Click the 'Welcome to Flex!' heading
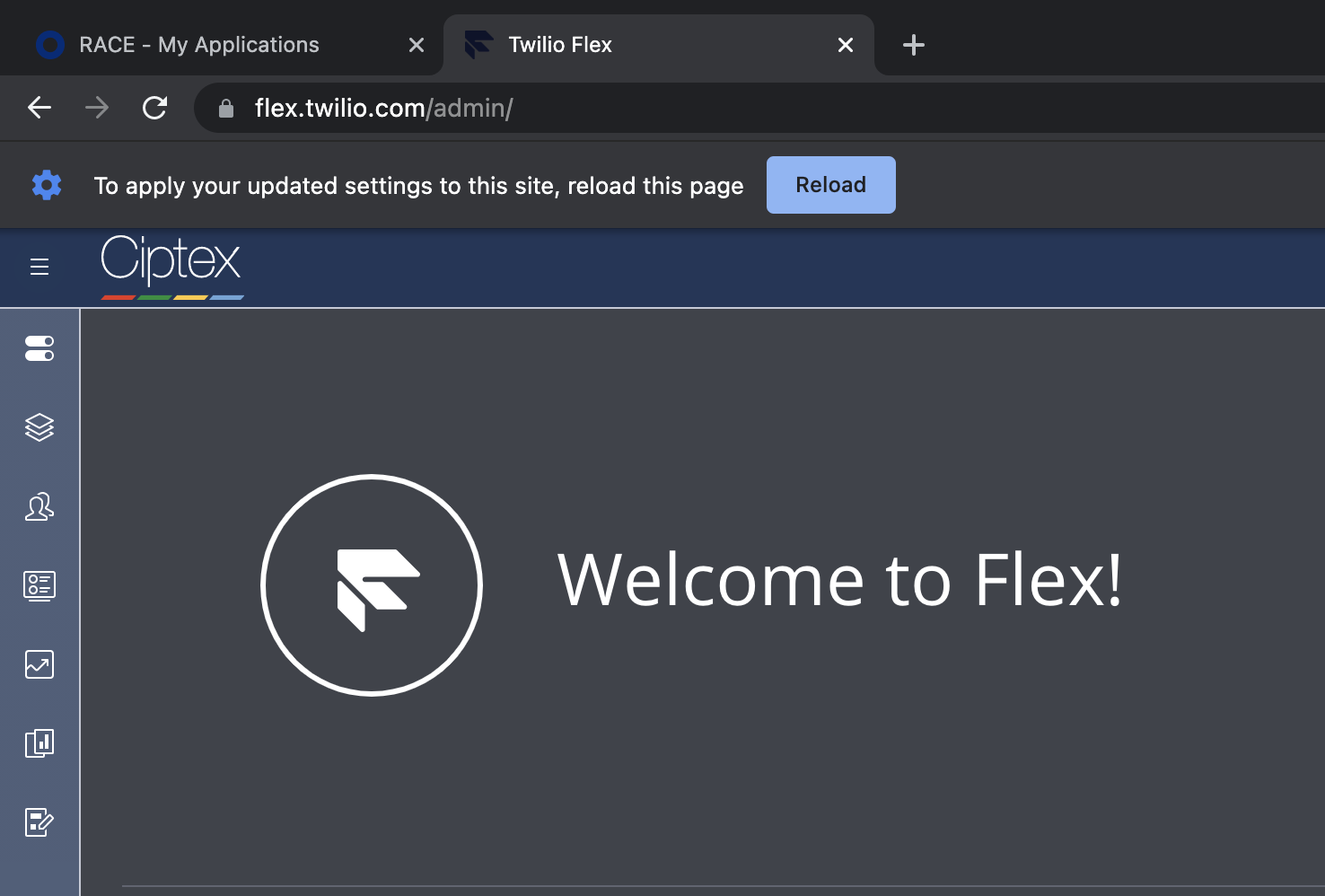The width and height of the screenshot is (1325, 896). pyautogui.click(x=839, y=580)
